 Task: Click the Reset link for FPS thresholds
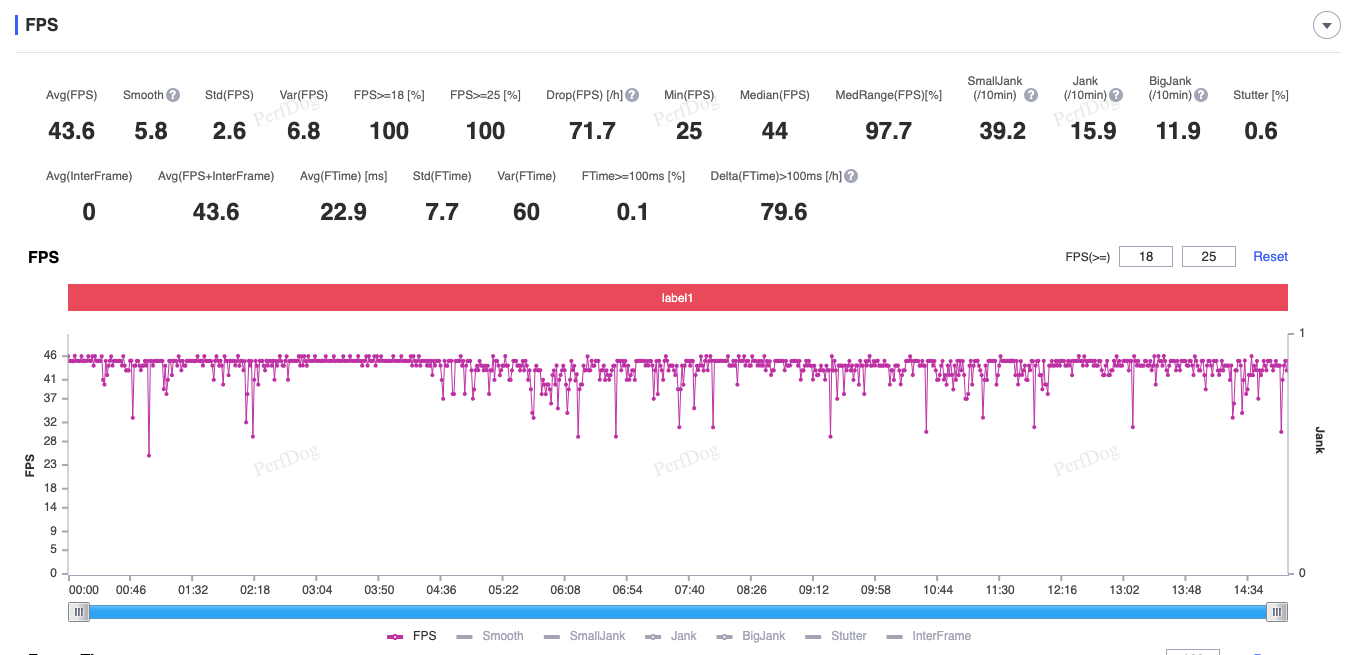point(1270,257)
